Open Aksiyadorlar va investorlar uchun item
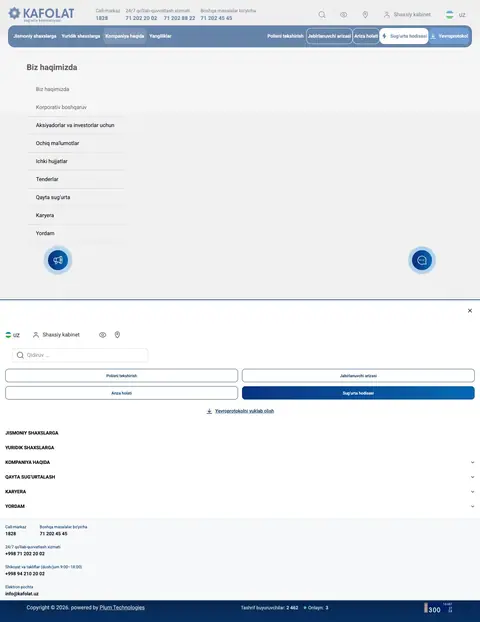The height and width of the screenshot is (622, 480). click(75, 125)
